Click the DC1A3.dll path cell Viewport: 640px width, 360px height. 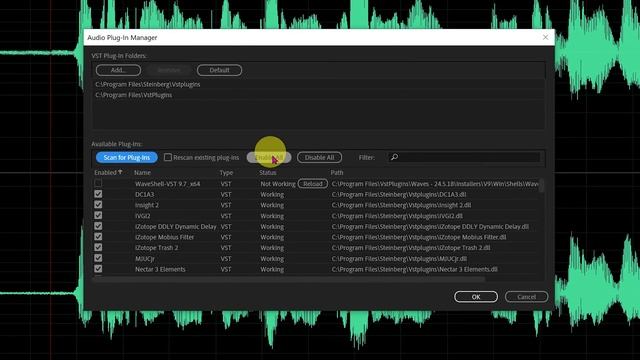[399, 195]
